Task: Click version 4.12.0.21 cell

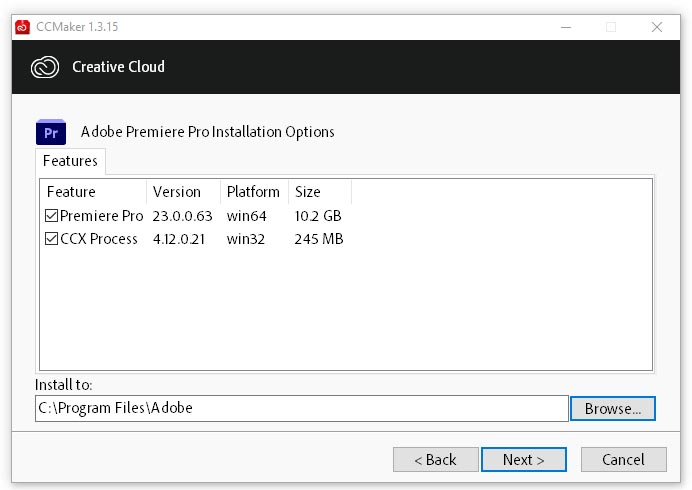Action: coord(179,239)
